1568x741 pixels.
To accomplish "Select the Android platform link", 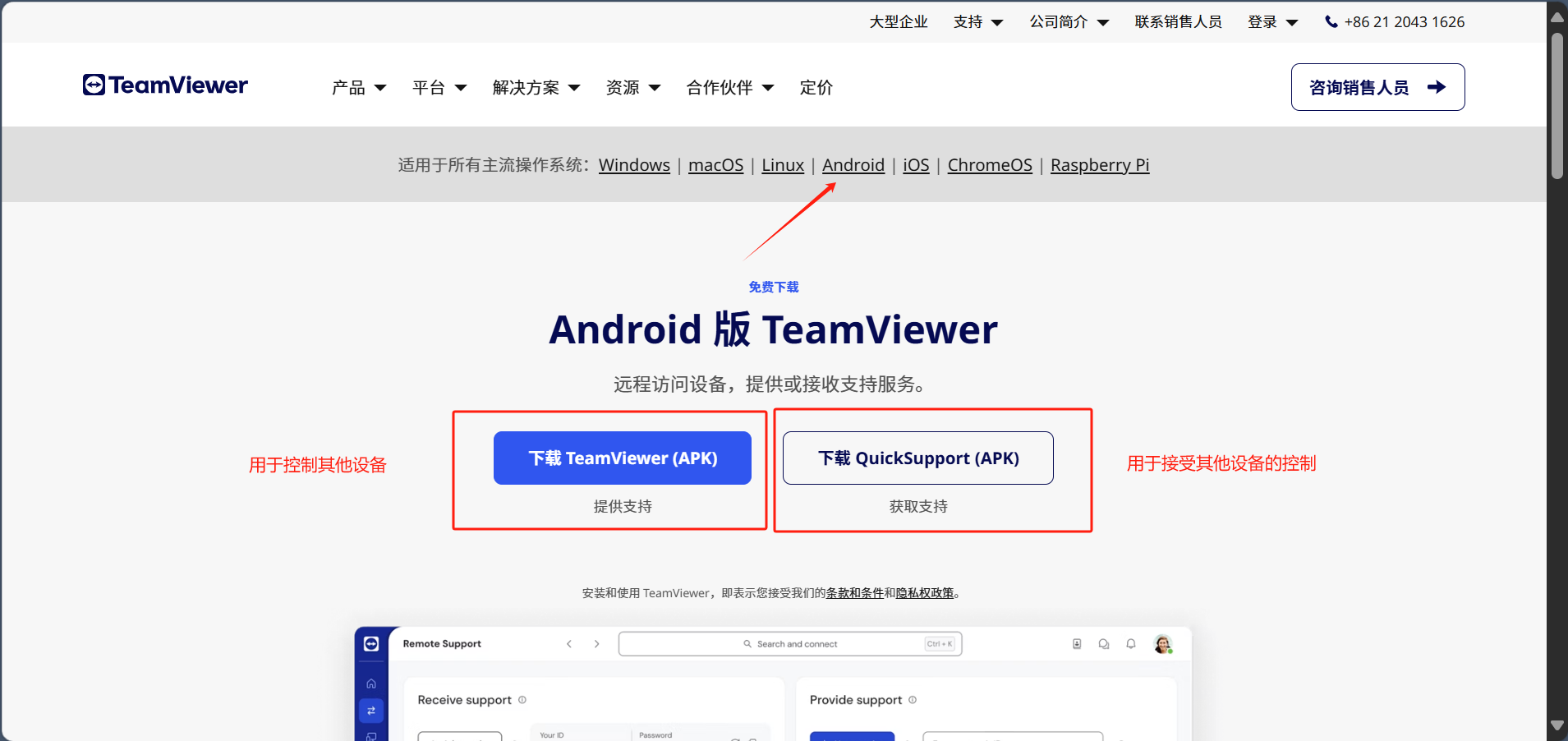I will pos(853,165).
